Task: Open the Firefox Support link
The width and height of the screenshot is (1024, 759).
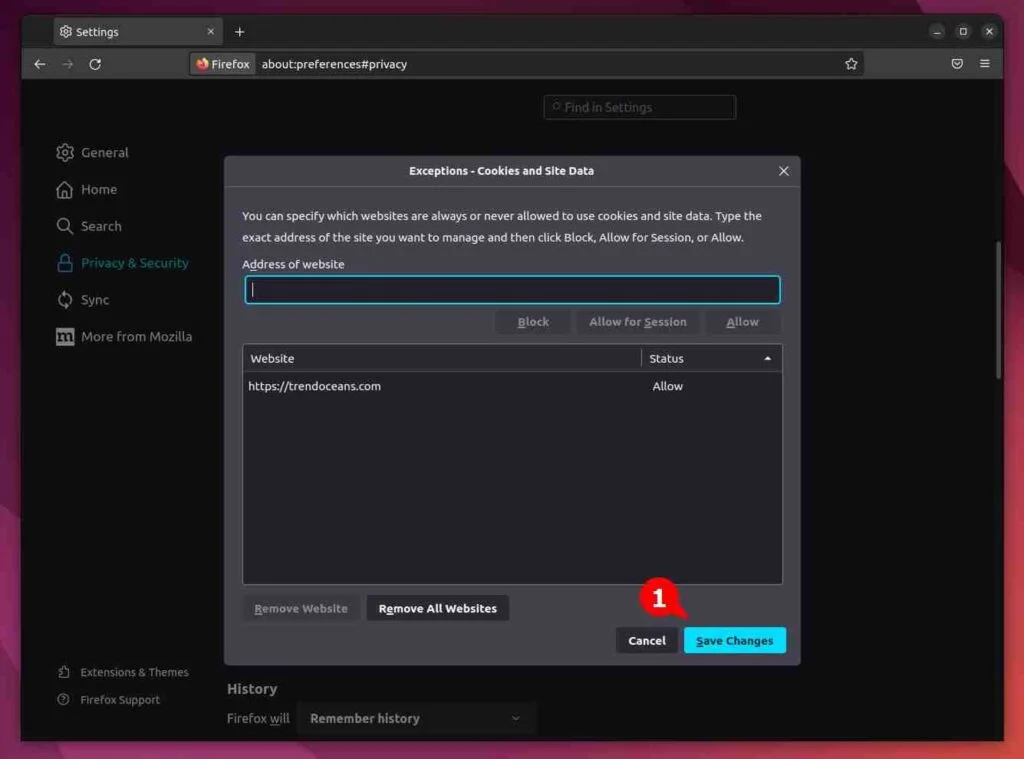Action: [108, 700]
